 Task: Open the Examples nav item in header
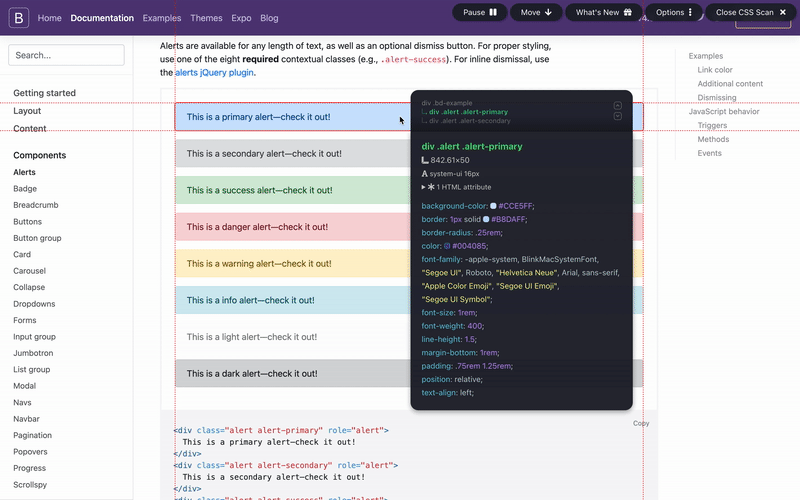point(162,18)
